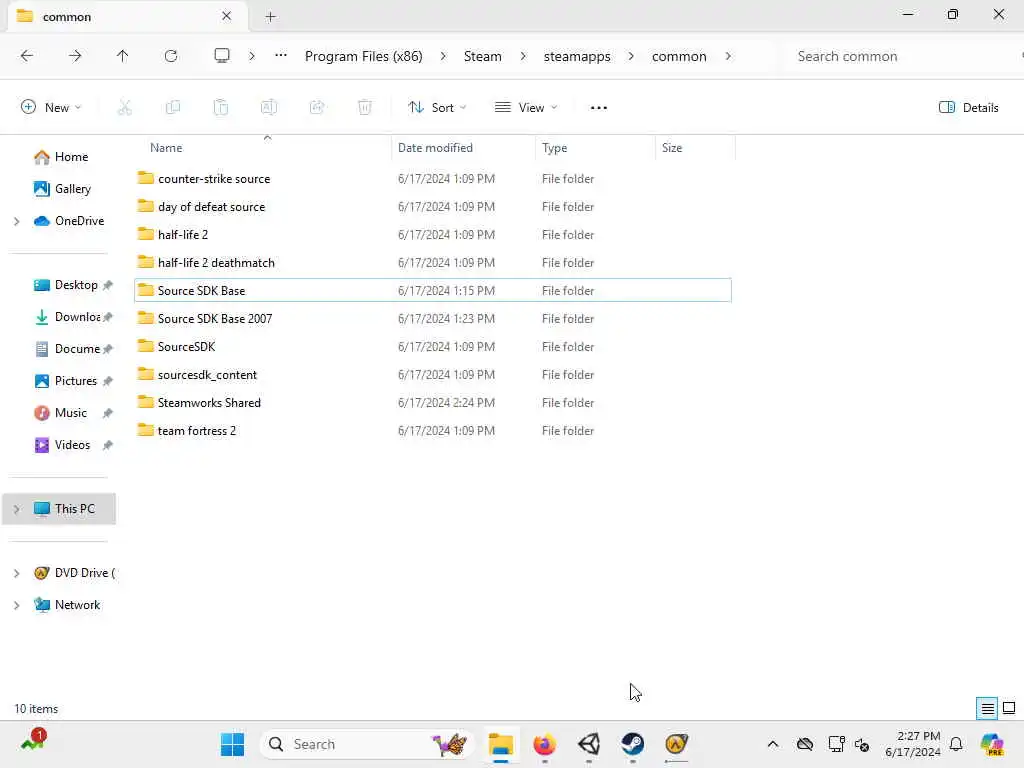Screen dimensions: 1024x768
Task: Open Gallery in the navigation pane
Action: coord(62,189)
